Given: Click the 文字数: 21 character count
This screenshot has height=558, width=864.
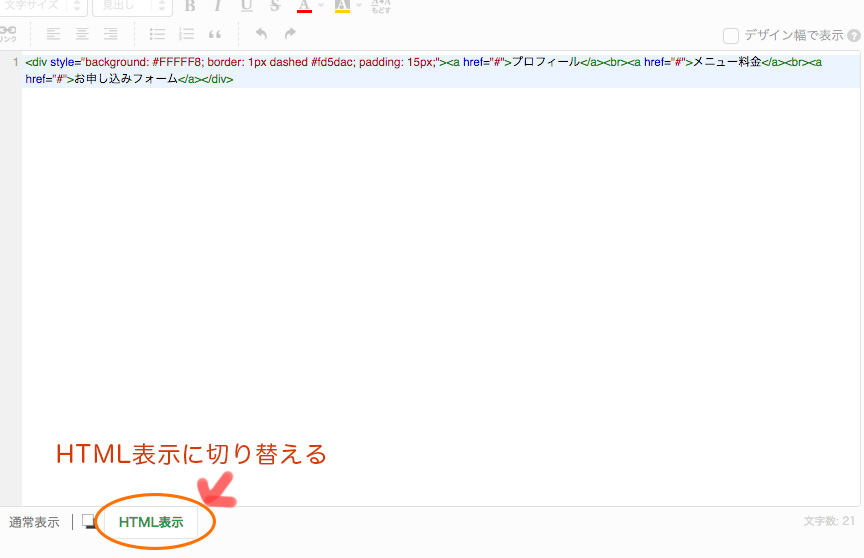Looking at the screenshot, I should point(829,521).
